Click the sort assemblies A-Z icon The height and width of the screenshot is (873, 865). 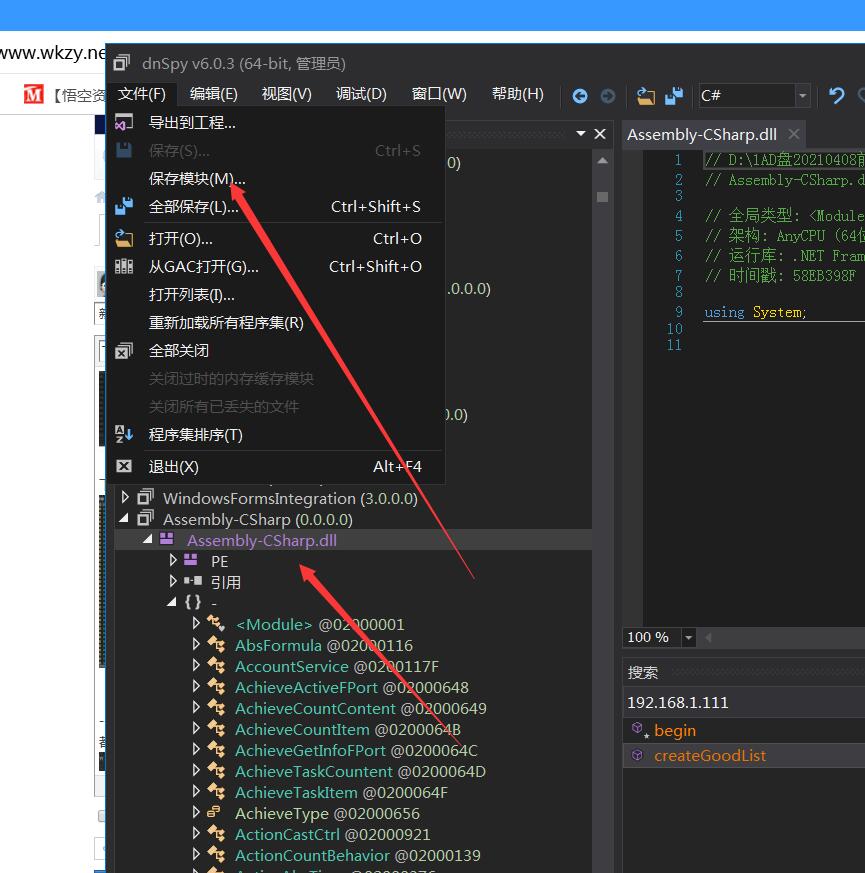pyautogui.click(x=124, y=434)
